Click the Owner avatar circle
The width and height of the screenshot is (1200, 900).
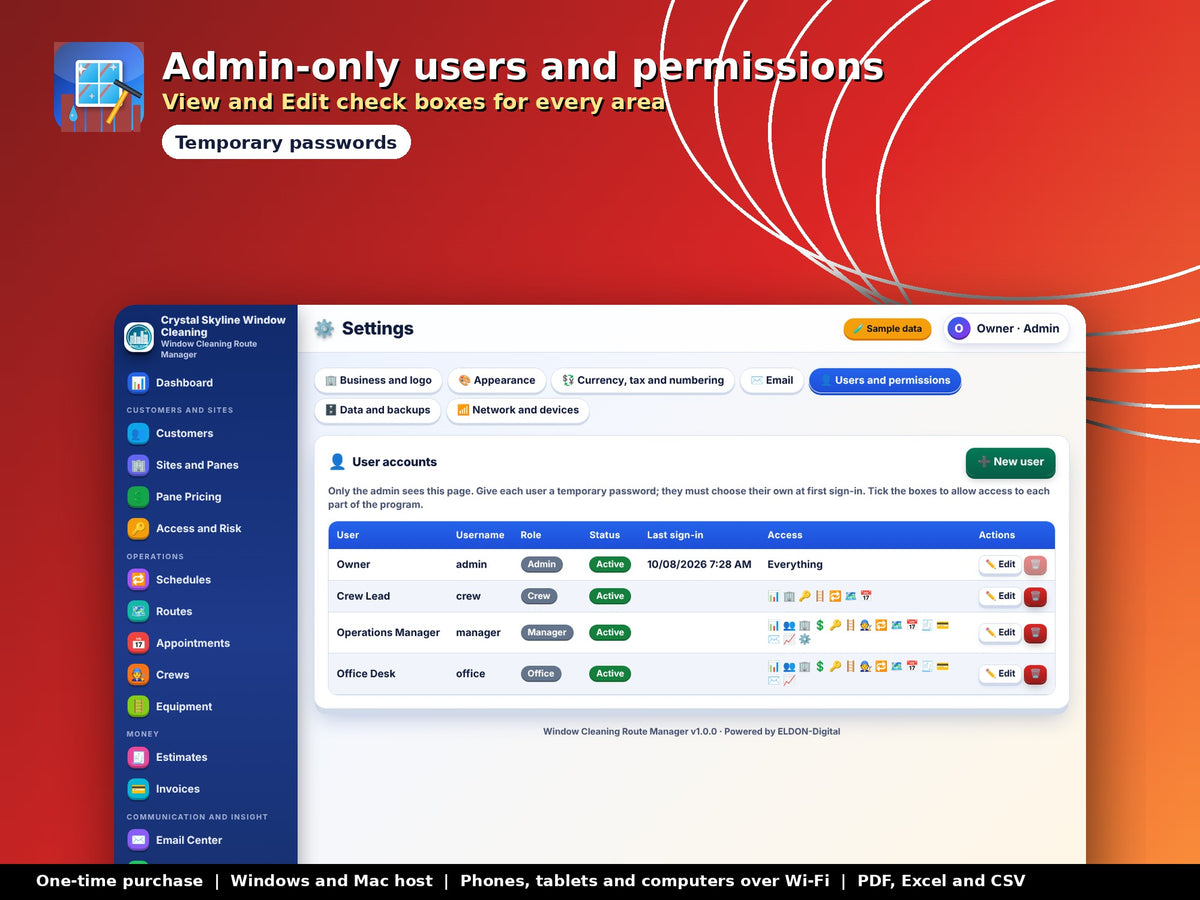[959, 328]
